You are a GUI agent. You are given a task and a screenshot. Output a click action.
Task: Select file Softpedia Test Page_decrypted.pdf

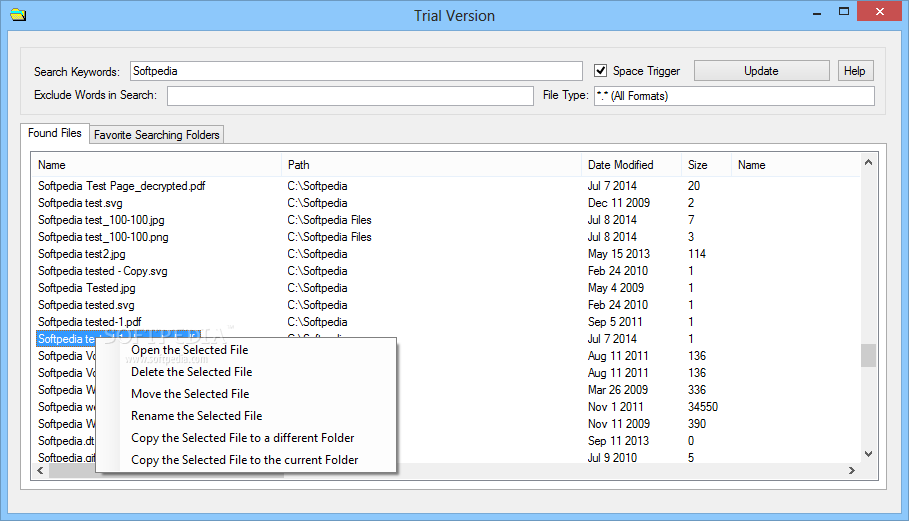tap(122, 186)
